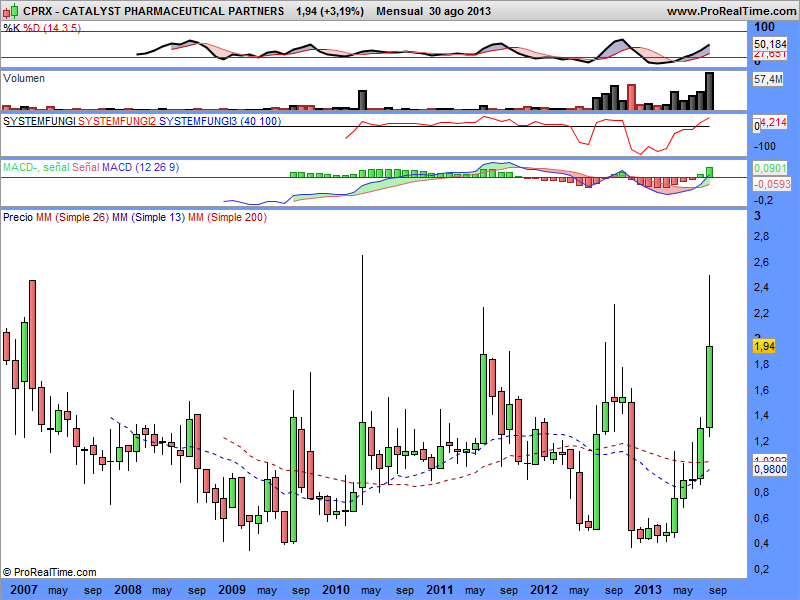Select the 0,9800 moving average value box
The image size is (800, 600).
[x=770, y=469]
